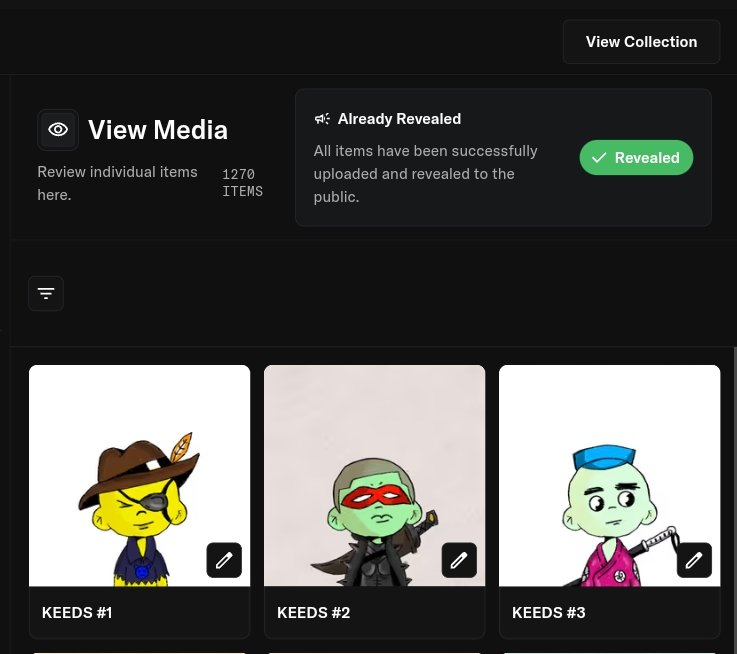Click the megaphone icon beside Already Revealed
This screenshot has height=654, width=737.
[322, 119]
